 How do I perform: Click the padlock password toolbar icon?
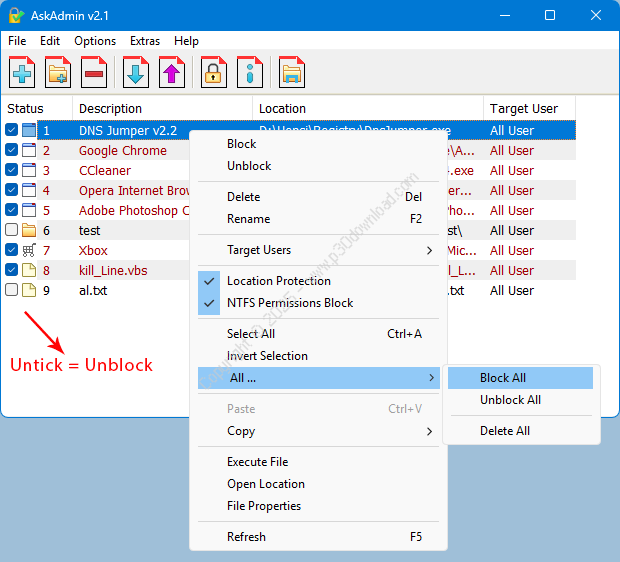[214, 73]
